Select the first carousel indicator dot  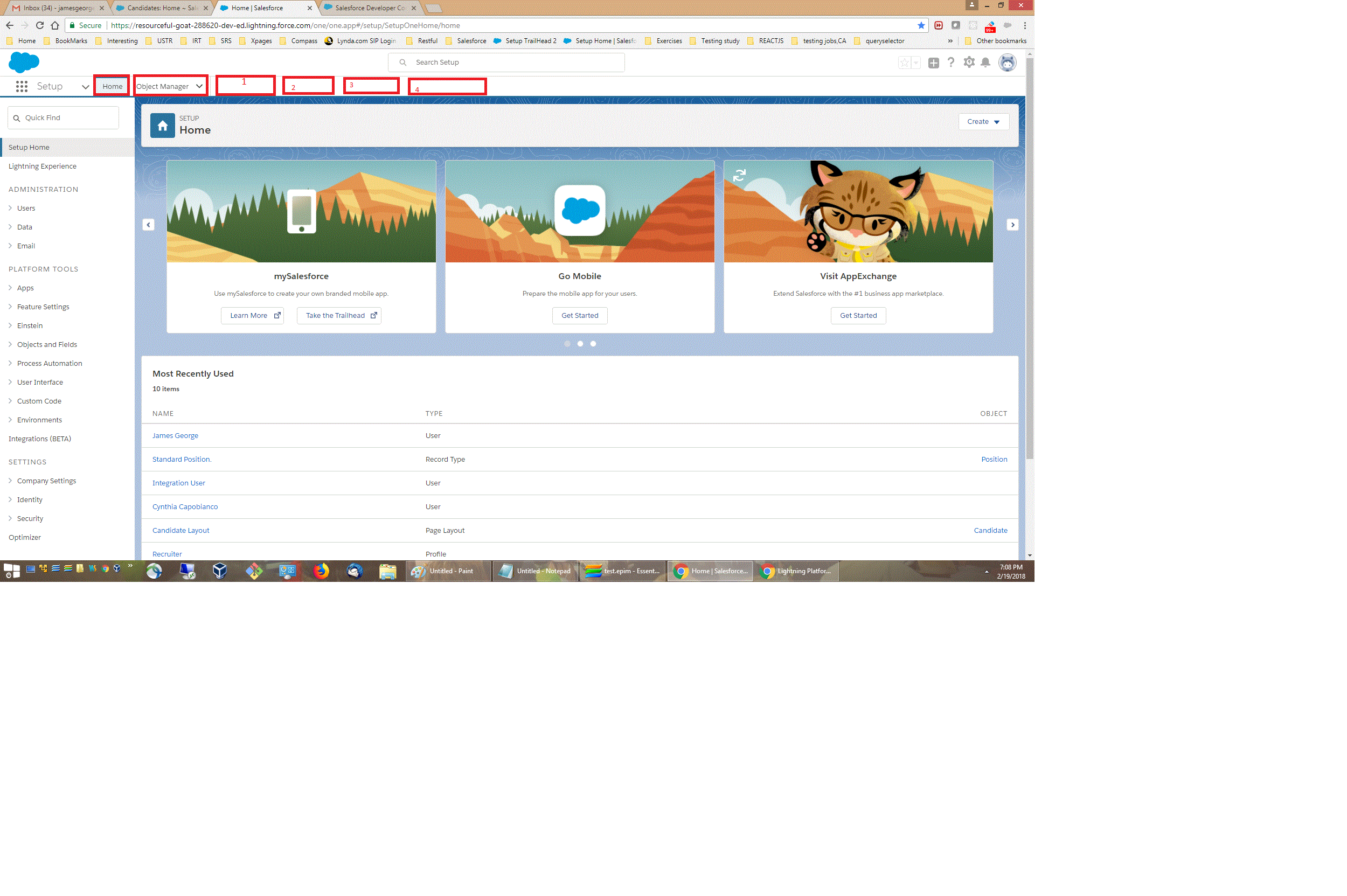pyautogui.click(x=567, y=344)
